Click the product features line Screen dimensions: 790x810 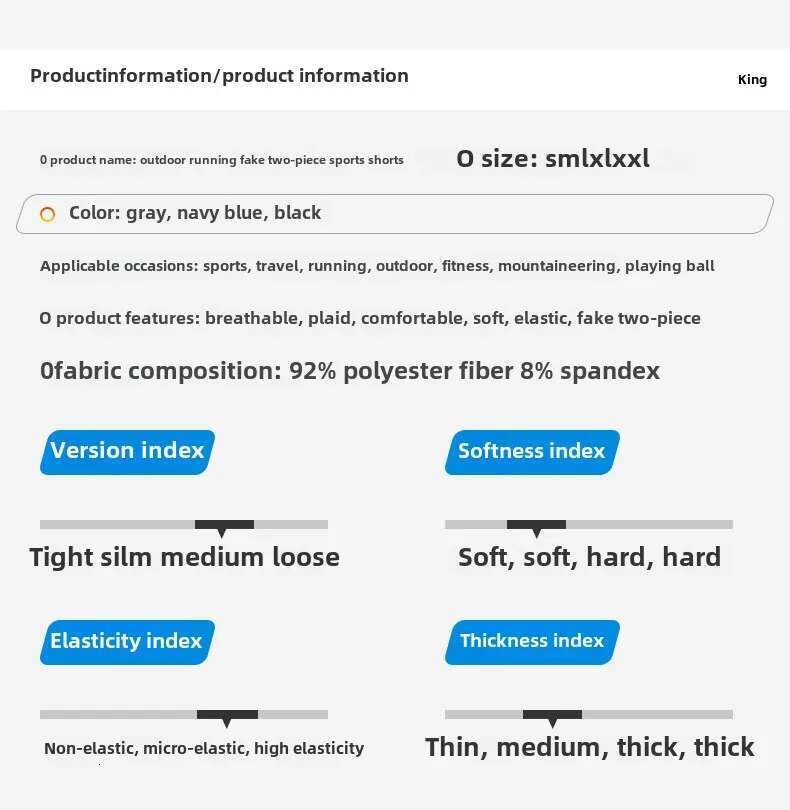click(370, 318)
